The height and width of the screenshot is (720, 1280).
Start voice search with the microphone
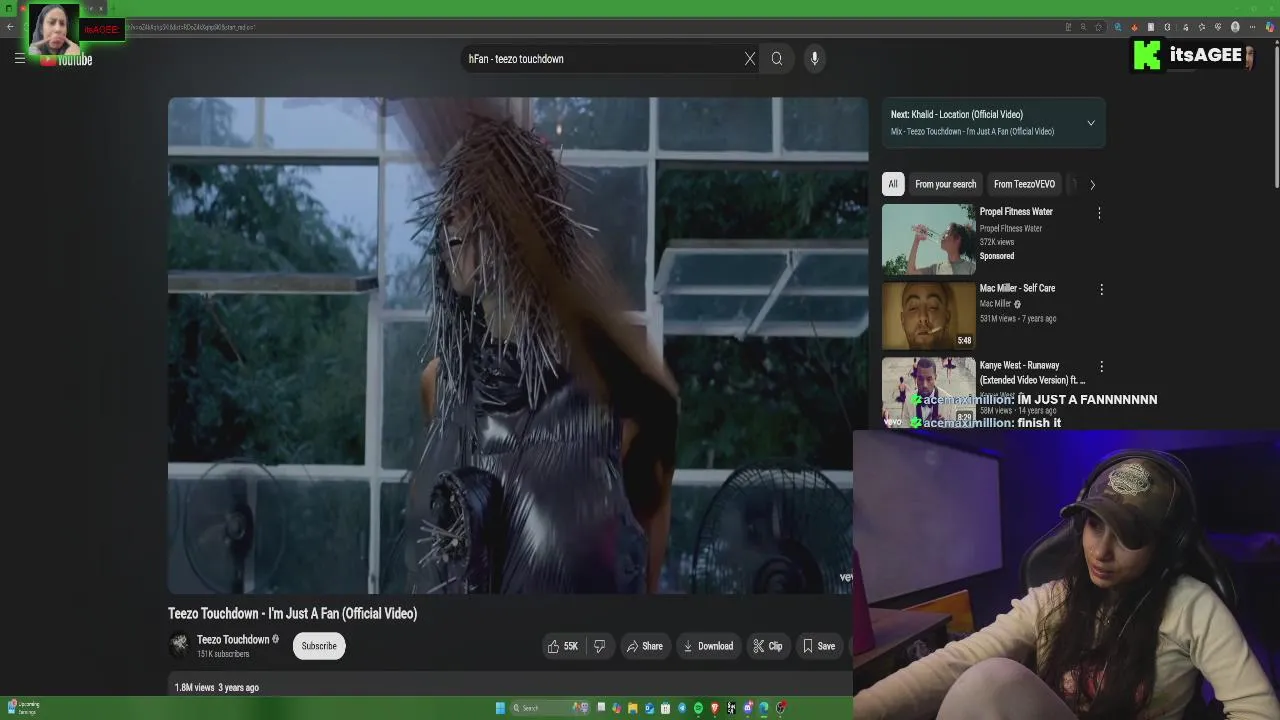(x=815, y=59)
